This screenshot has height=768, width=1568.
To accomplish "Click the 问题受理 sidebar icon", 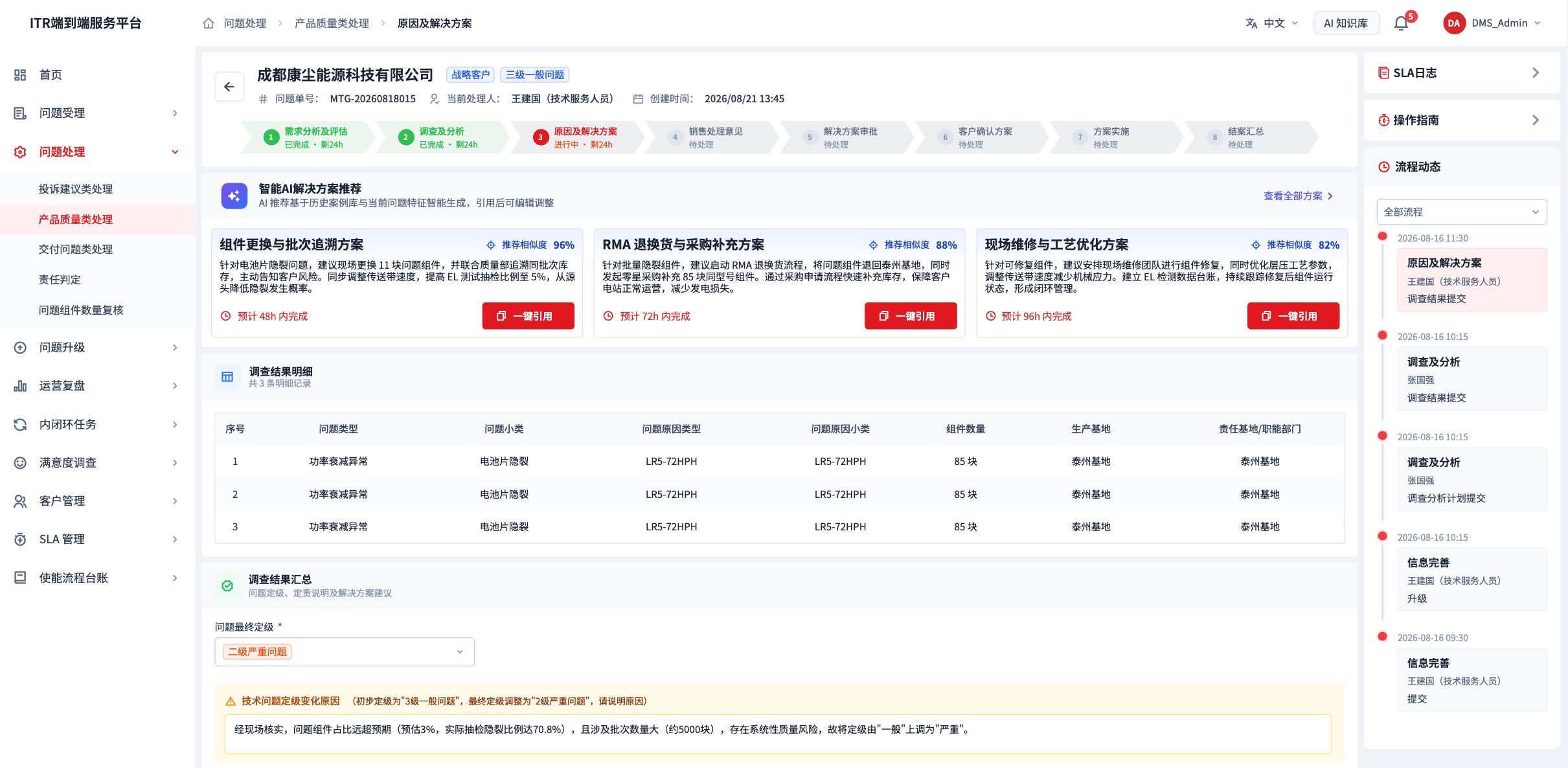I will (20, 113).
